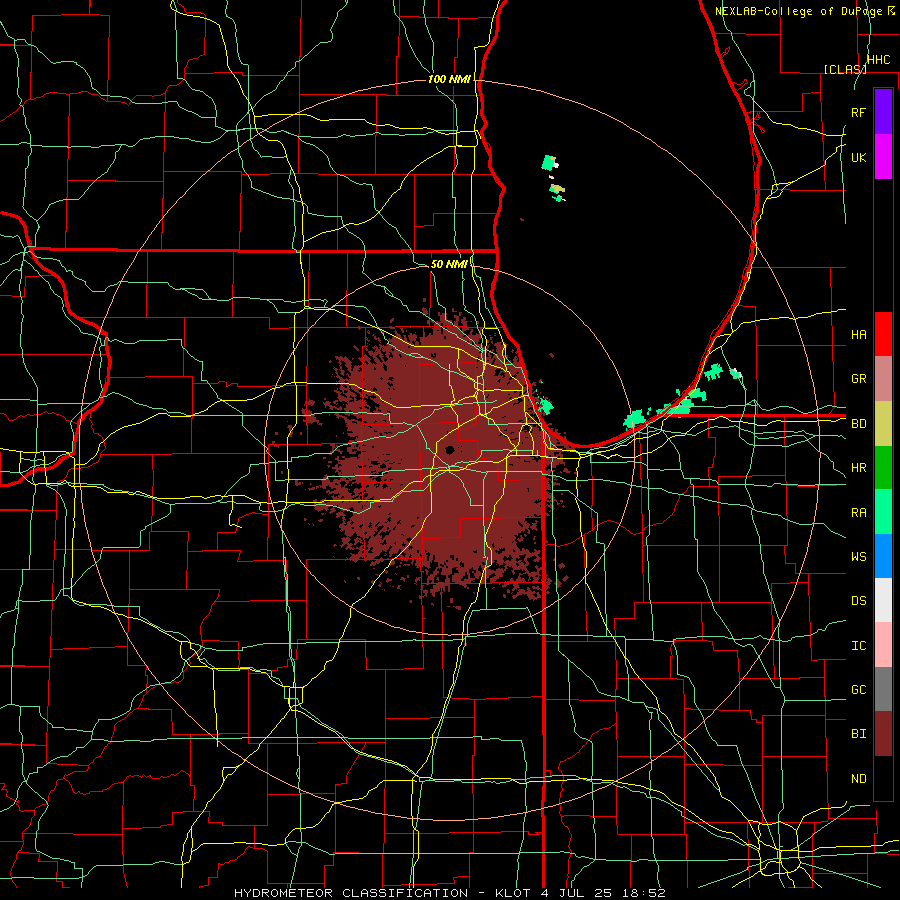This screenshot has height=900, width=900.
Task: Point to the IC legend label
Action: pos(858,645)
